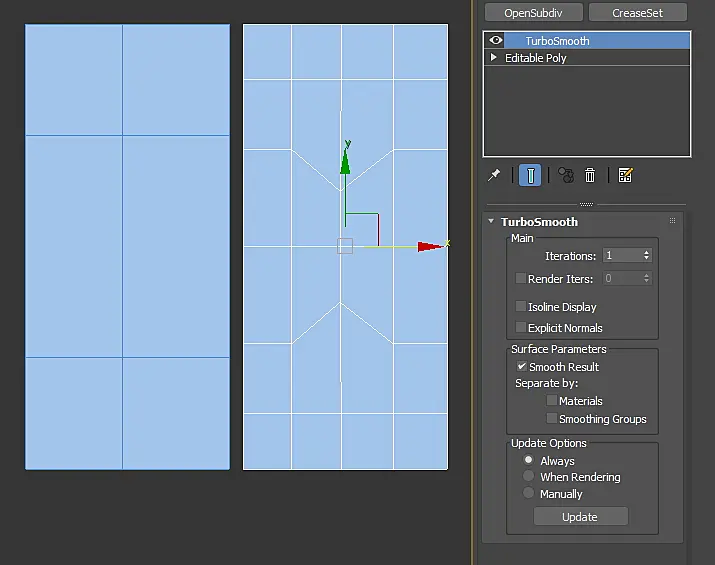
Task: Uncheck Smooth Result checkbox
Action: pos(521,366)
